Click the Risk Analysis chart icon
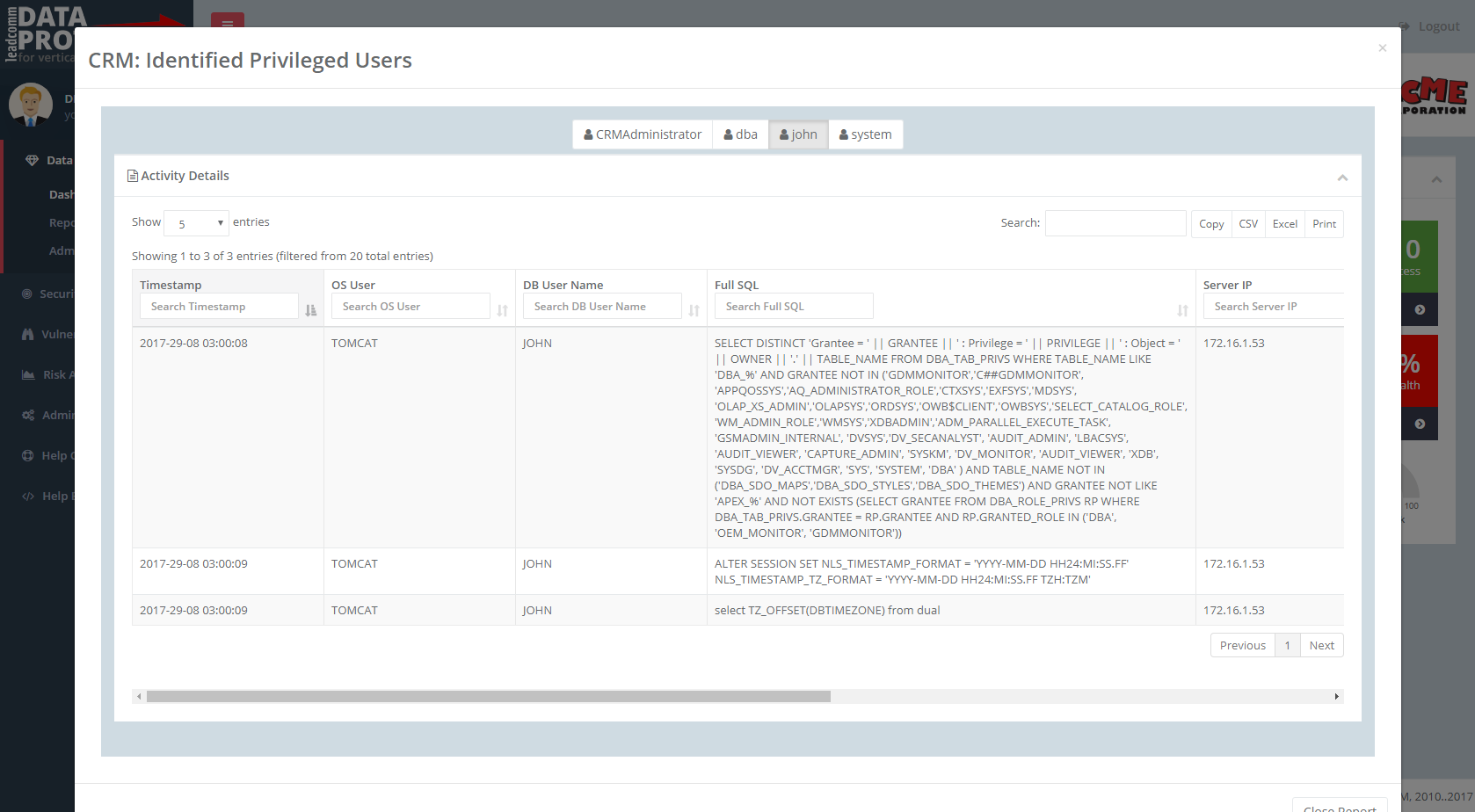This screenshot has height=812, width=1475. (27, 374)
